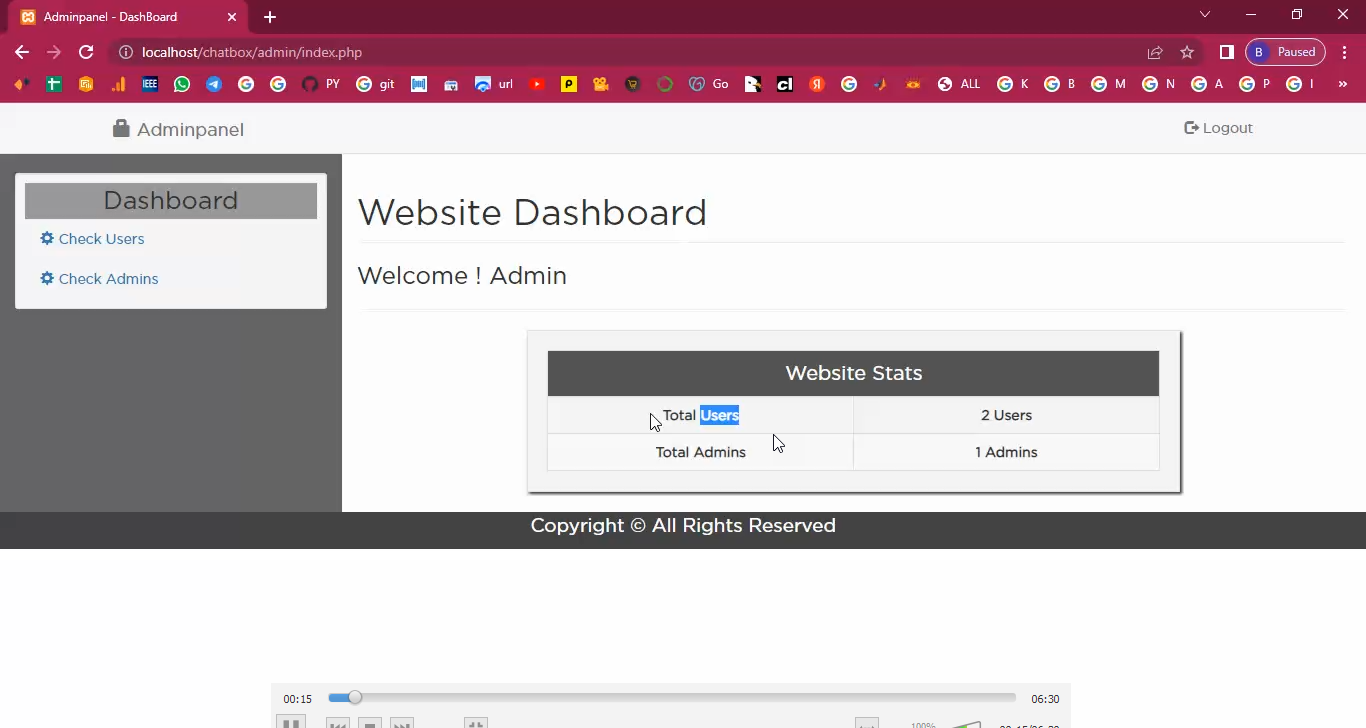
Task: Open the orange bar-chart analytics bookmark
Action: click(118, 85)
